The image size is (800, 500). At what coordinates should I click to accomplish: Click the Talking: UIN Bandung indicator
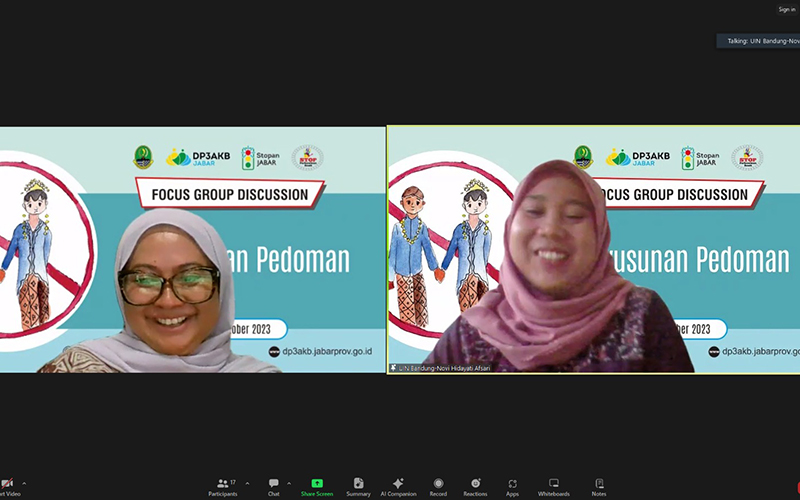pos(760,41)
